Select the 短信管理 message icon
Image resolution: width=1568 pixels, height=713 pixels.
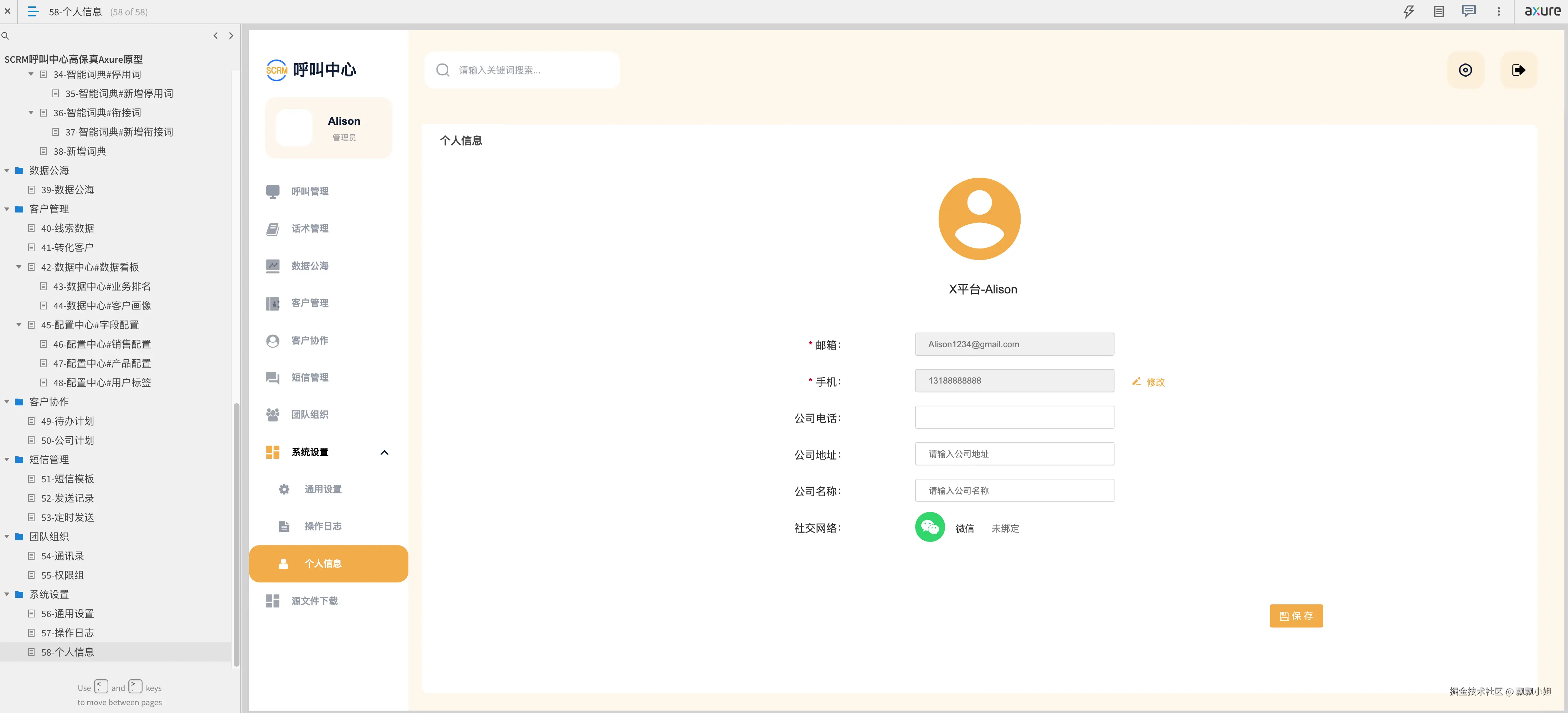pos(273,378)
